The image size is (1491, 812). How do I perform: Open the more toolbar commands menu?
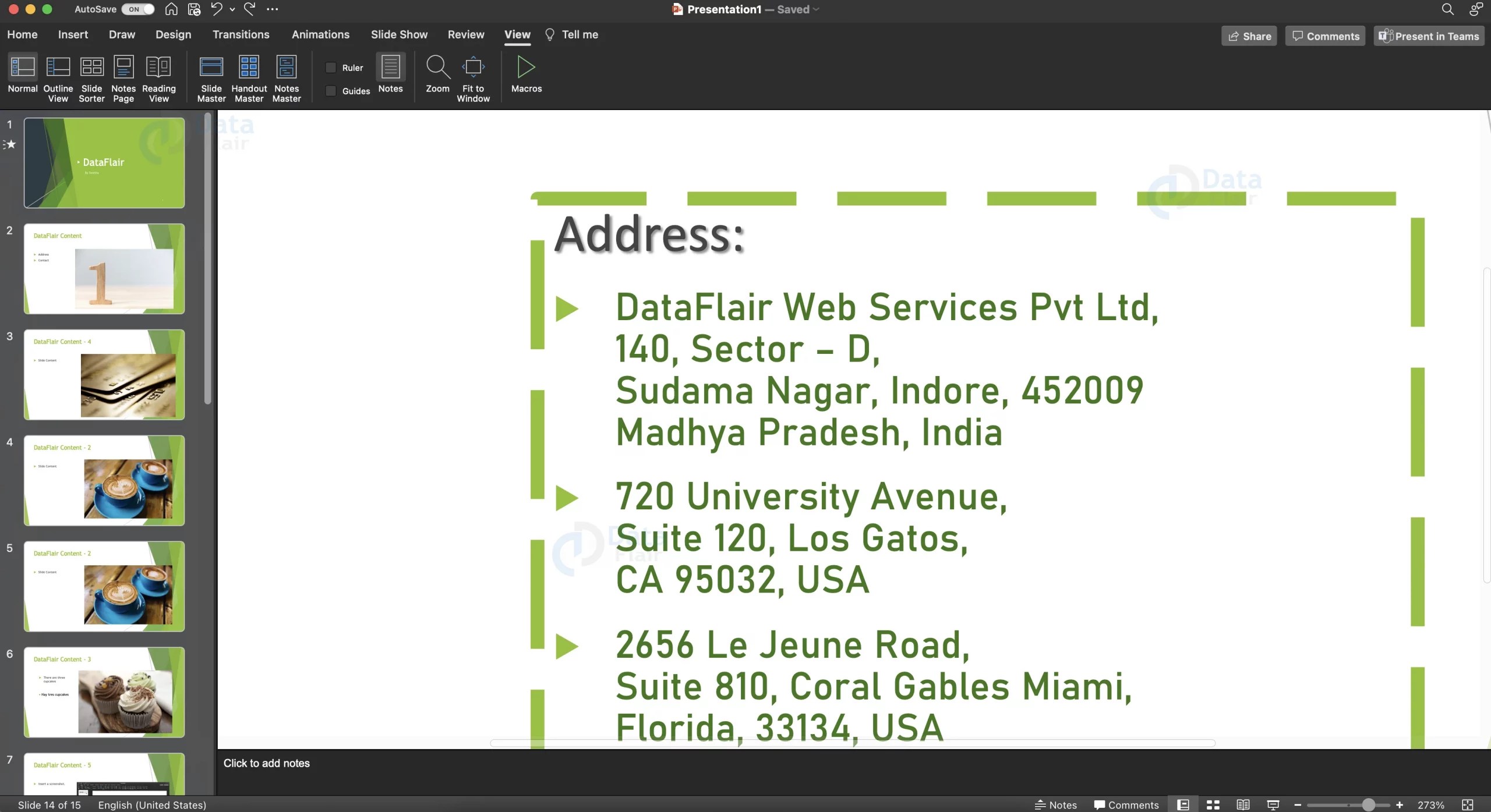(271, 9)
